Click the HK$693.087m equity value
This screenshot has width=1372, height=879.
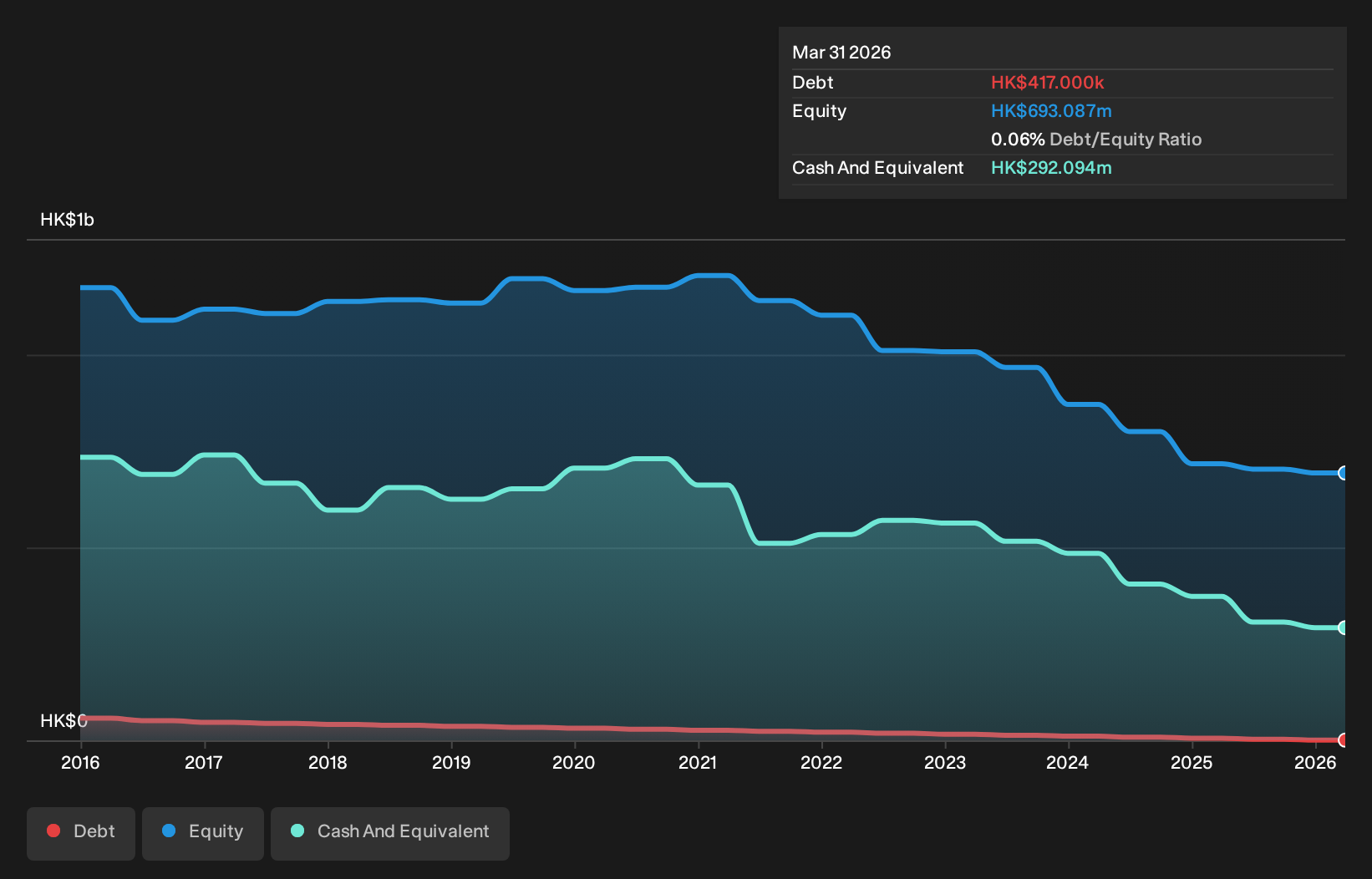(x=1051, y=111)
